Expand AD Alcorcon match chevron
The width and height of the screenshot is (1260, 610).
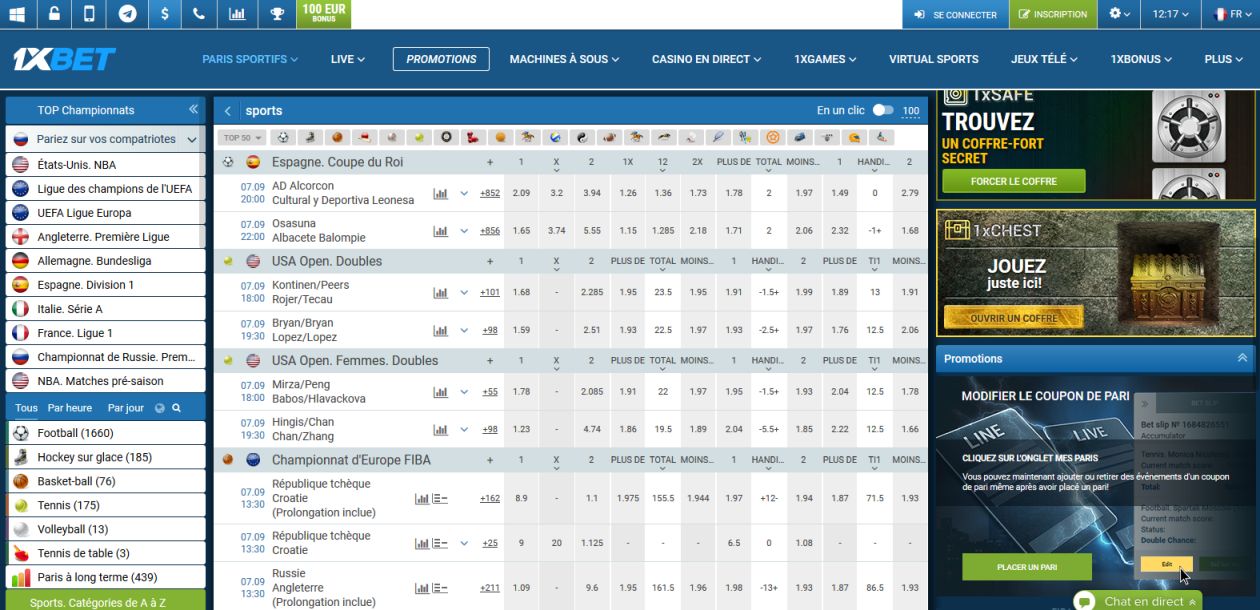pos(464,194)
